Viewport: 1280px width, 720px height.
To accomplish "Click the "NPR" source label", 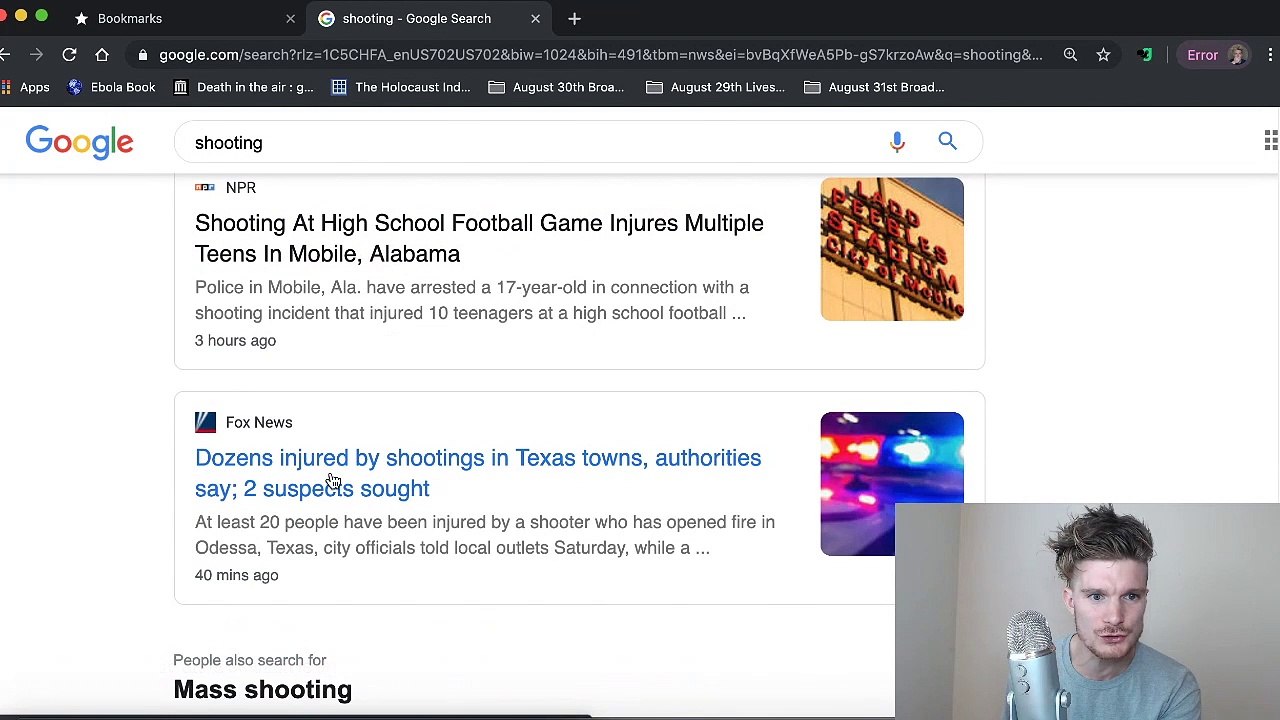I will (x=241, y=187).
